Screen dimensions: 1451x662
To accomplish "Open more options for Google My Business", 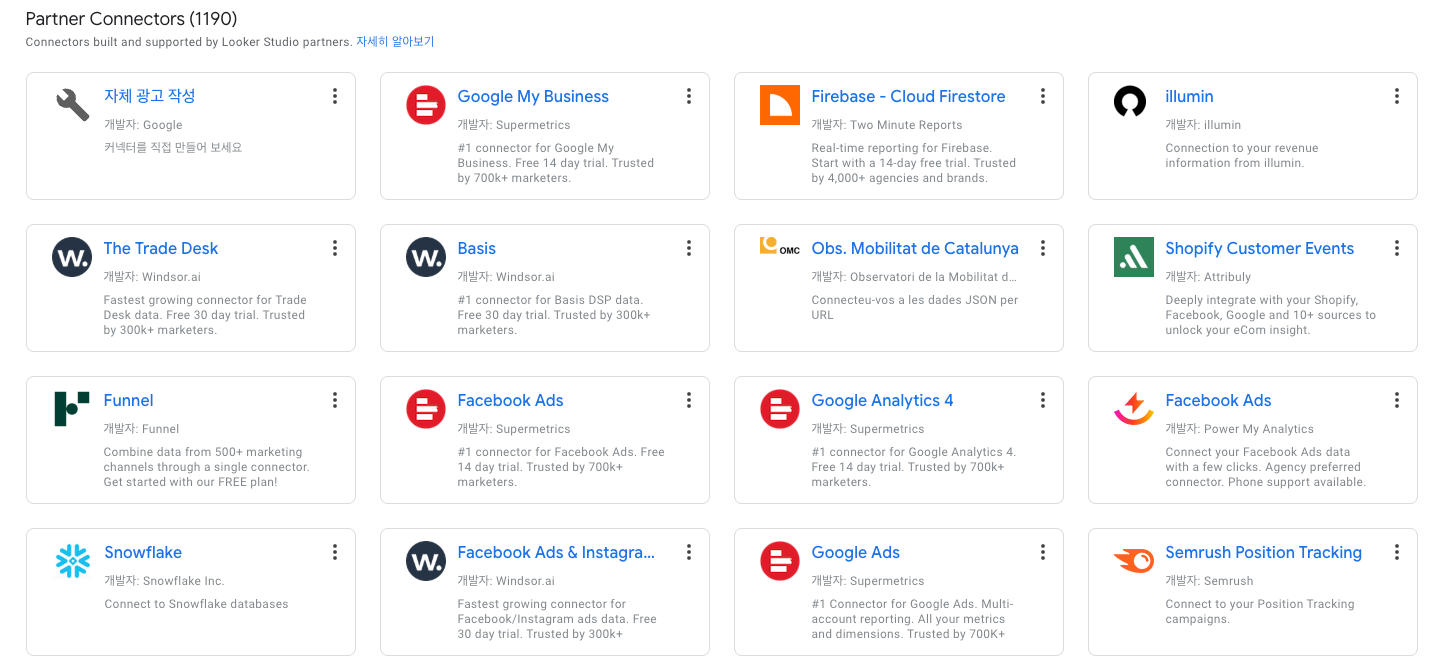I will 689,96.
